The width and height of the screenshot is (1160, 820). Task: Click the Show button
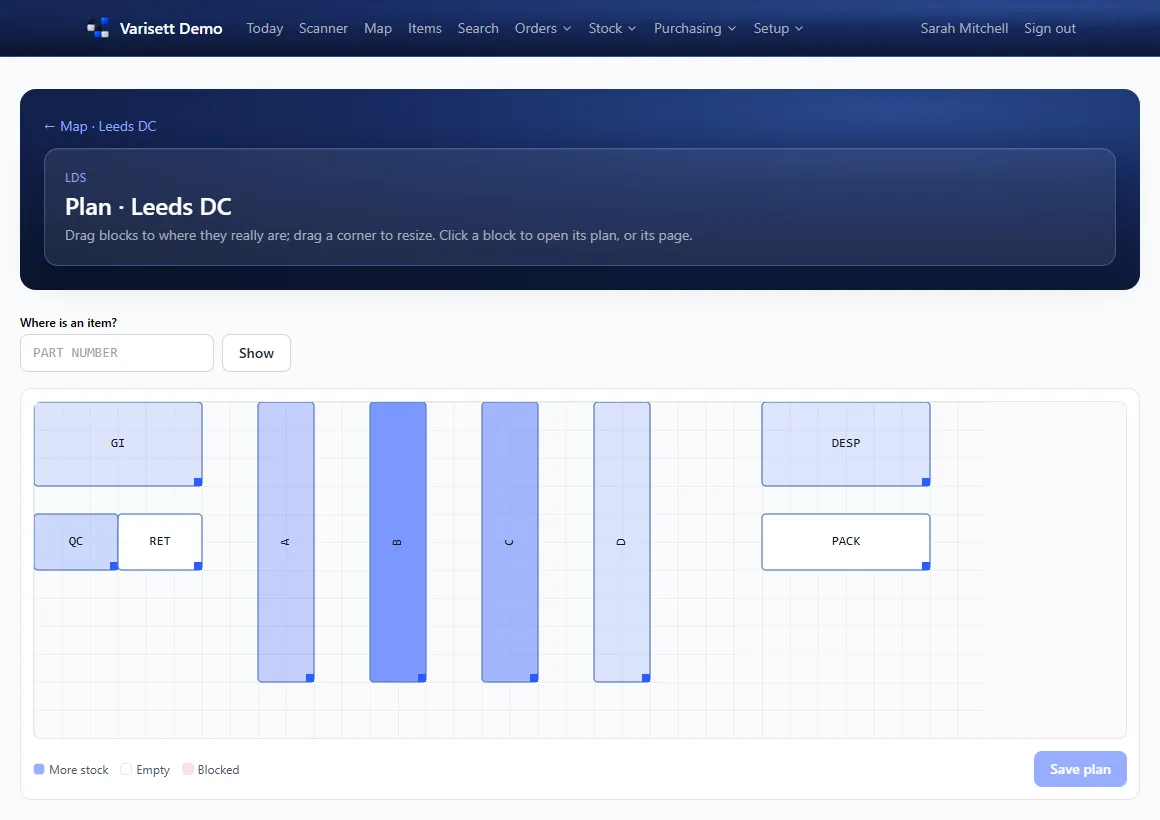click(257, 353)
